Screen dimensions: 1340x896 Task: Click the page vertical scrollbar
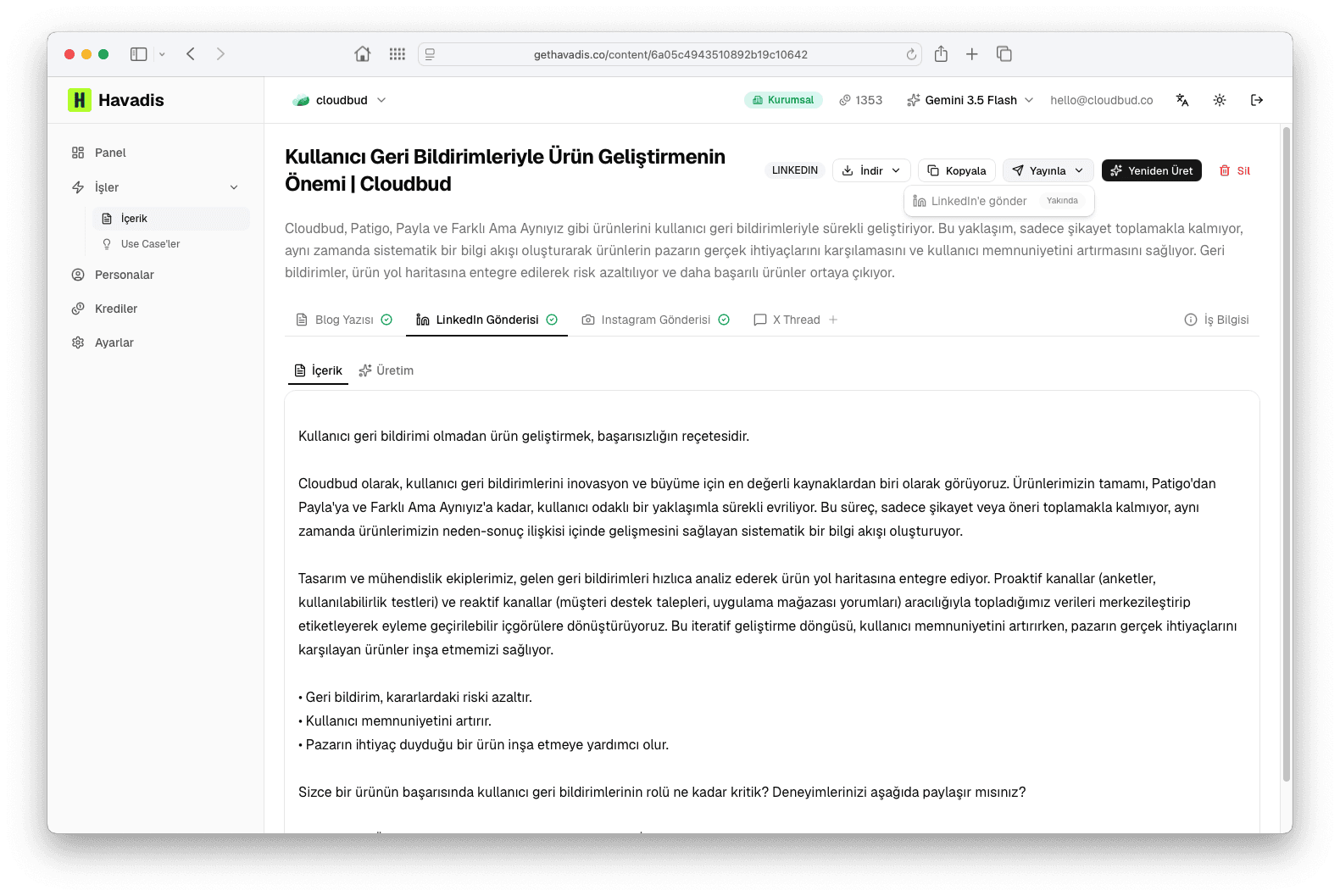click(x=1287, y=454)
